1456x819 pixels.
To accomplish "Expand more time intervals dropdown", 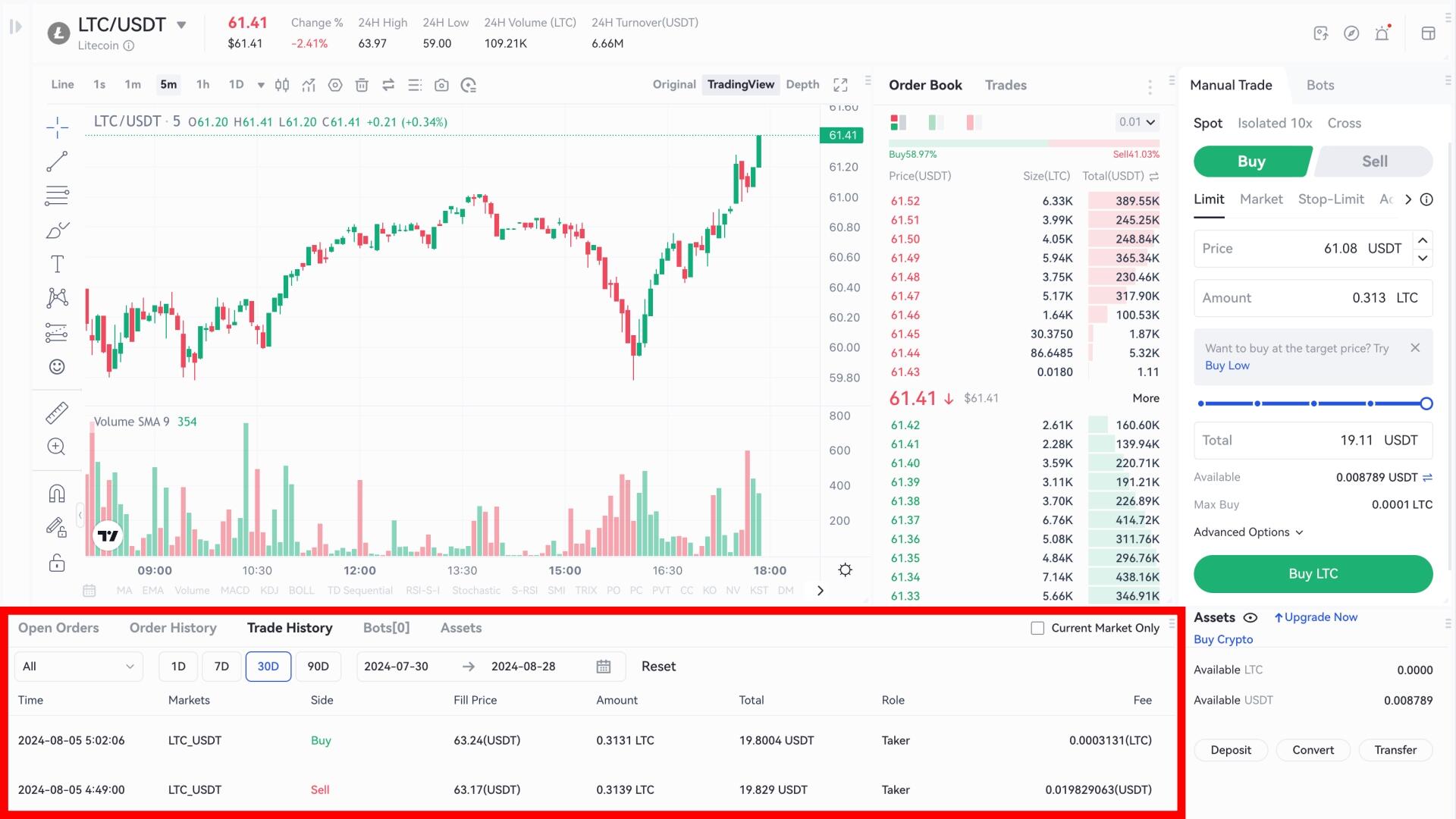I will [x=261, y=85].
